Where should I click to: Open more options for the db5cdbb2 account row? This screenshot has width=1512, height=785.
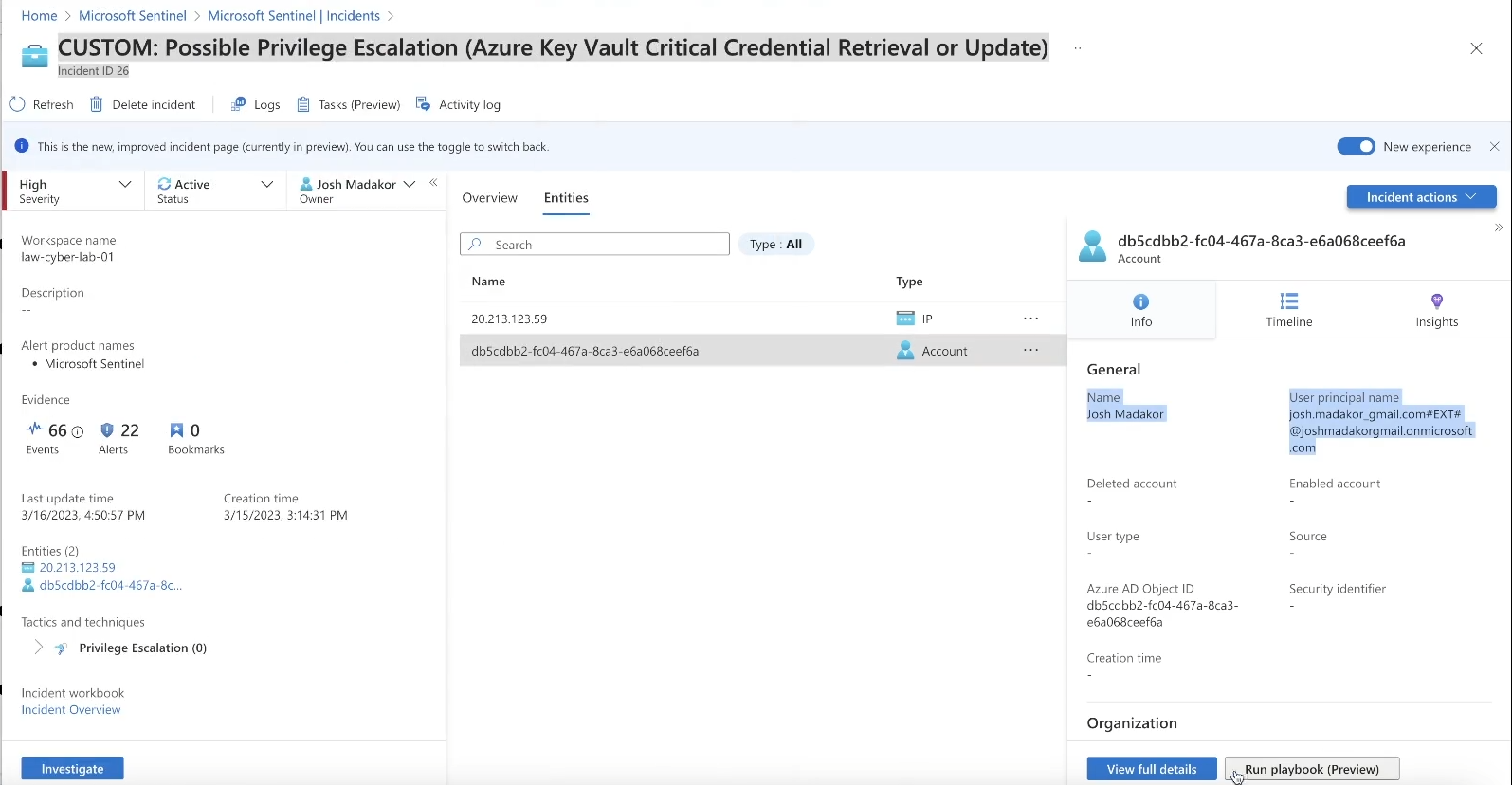1031,351
